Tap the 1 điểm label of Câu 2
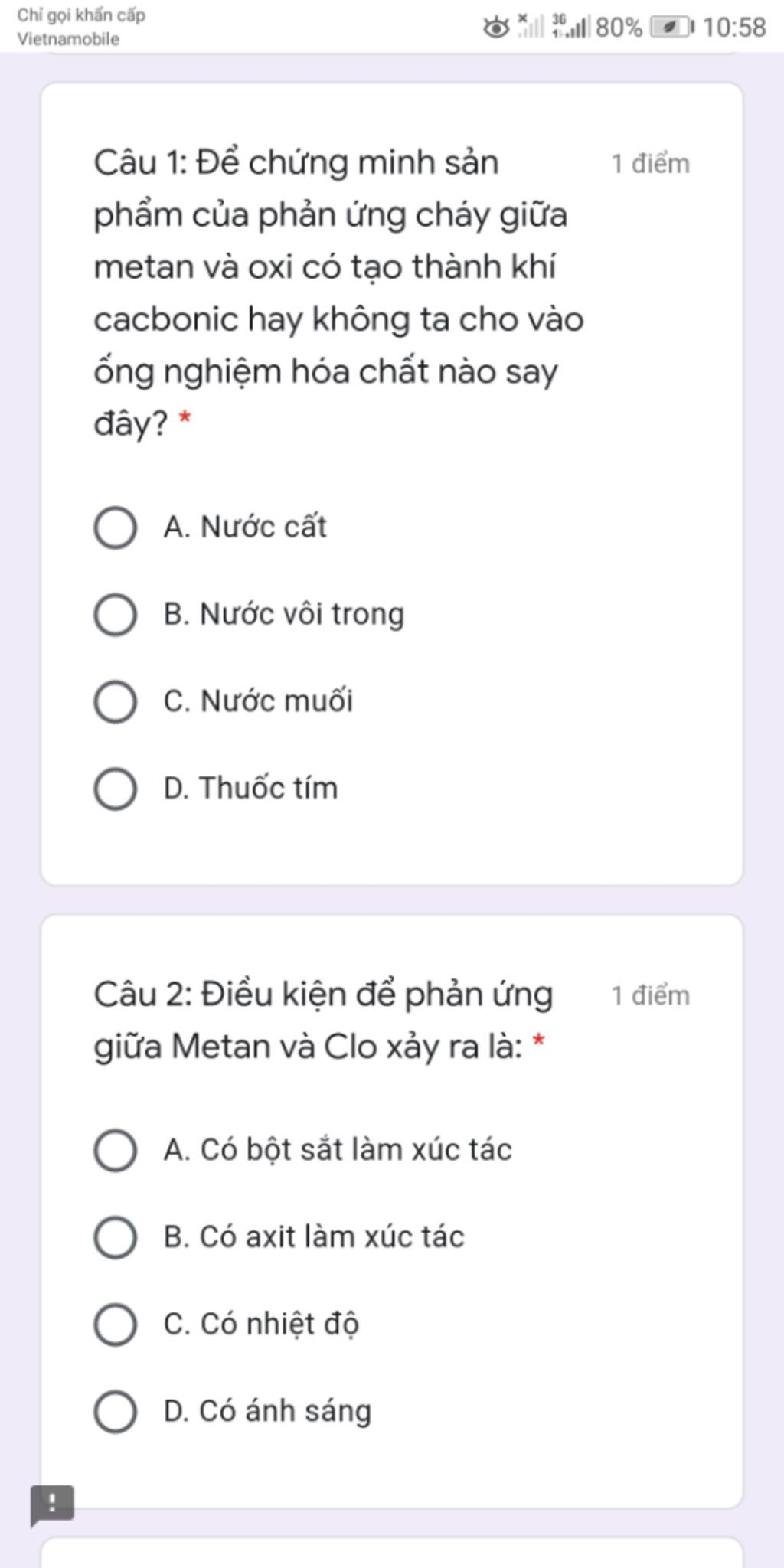This screenshot has width=784, height=1568. [x=650, y=995]
